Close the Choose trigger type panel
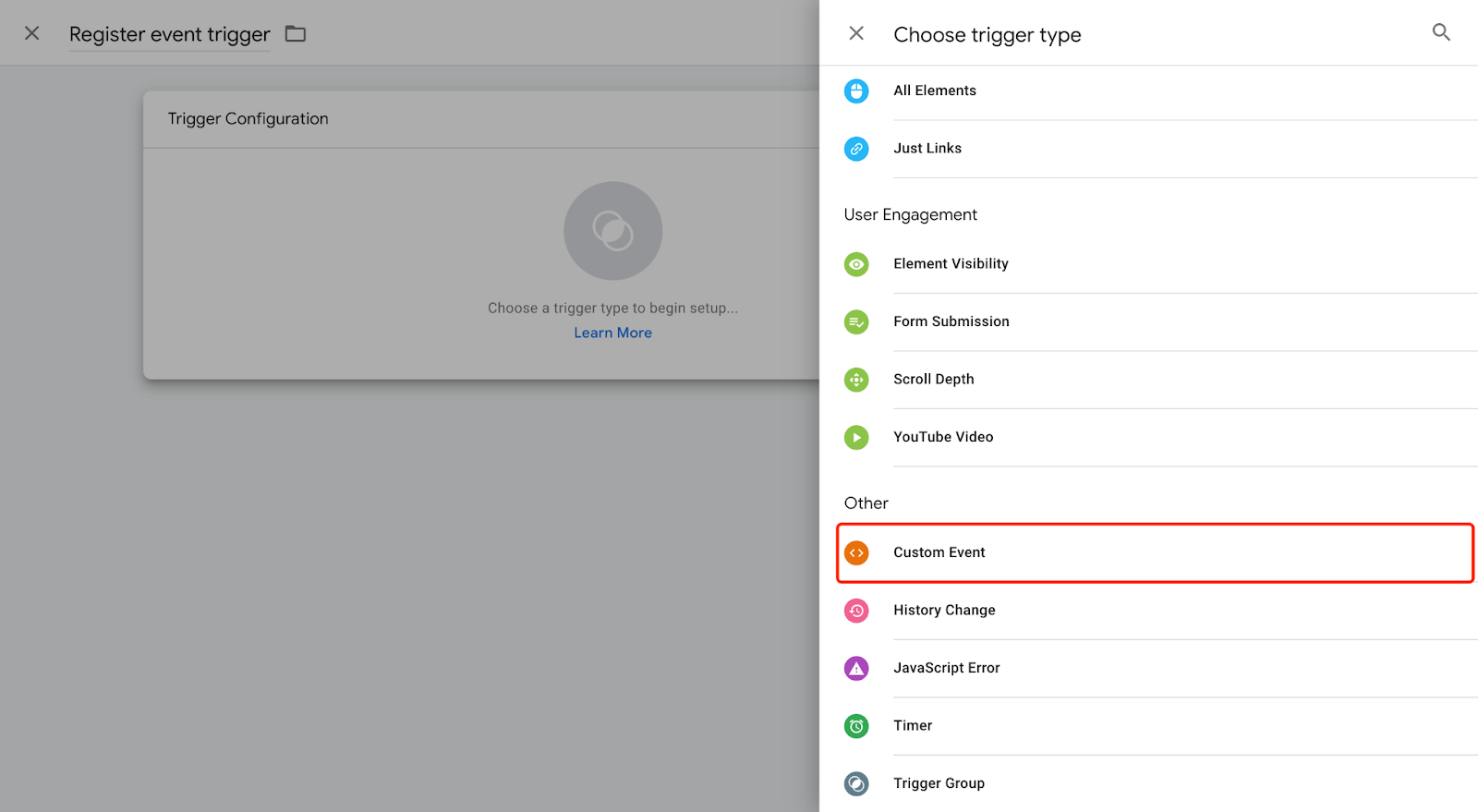The height and width of the screenshot is (812, 1478). click(856, 33)
